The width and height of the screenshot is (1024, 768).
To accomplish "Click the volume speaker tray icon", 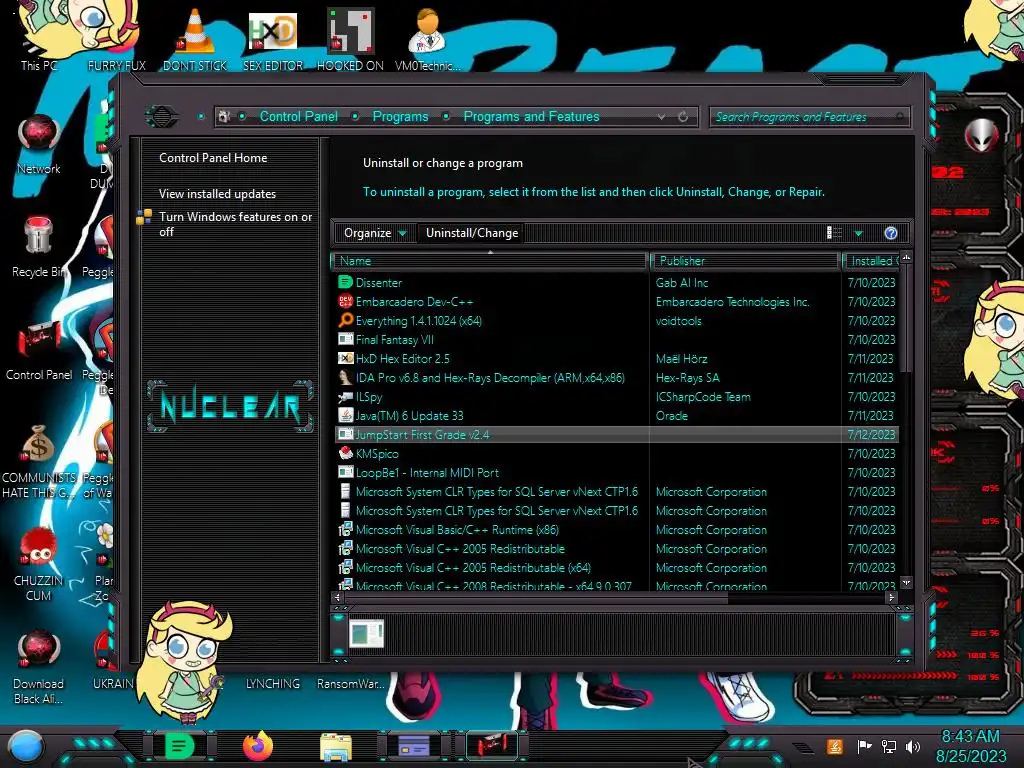I will click(912, 746).
